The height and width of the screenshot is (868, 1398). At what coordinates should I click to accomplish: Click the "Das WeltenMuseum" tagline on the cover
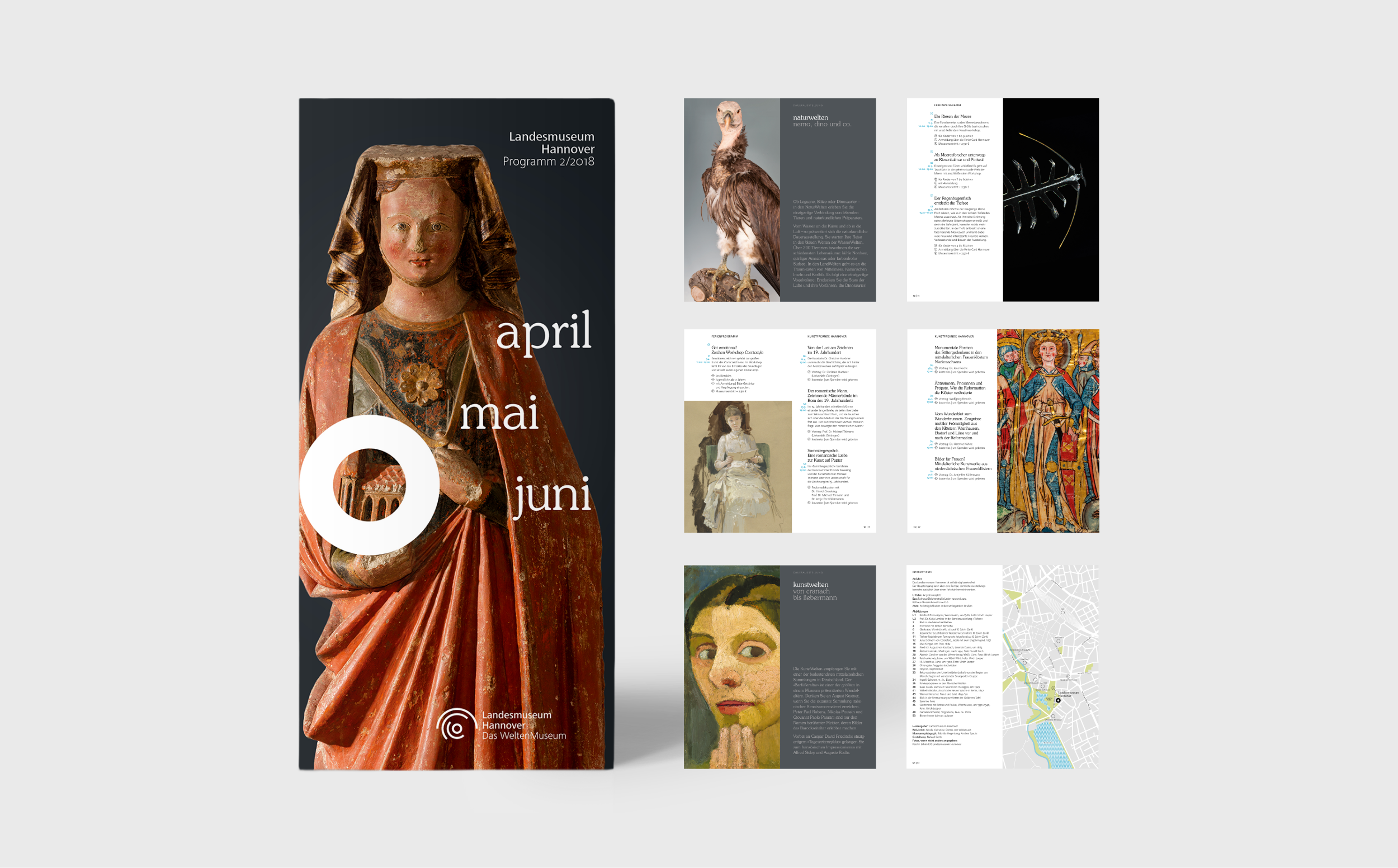tap(523, 736)
